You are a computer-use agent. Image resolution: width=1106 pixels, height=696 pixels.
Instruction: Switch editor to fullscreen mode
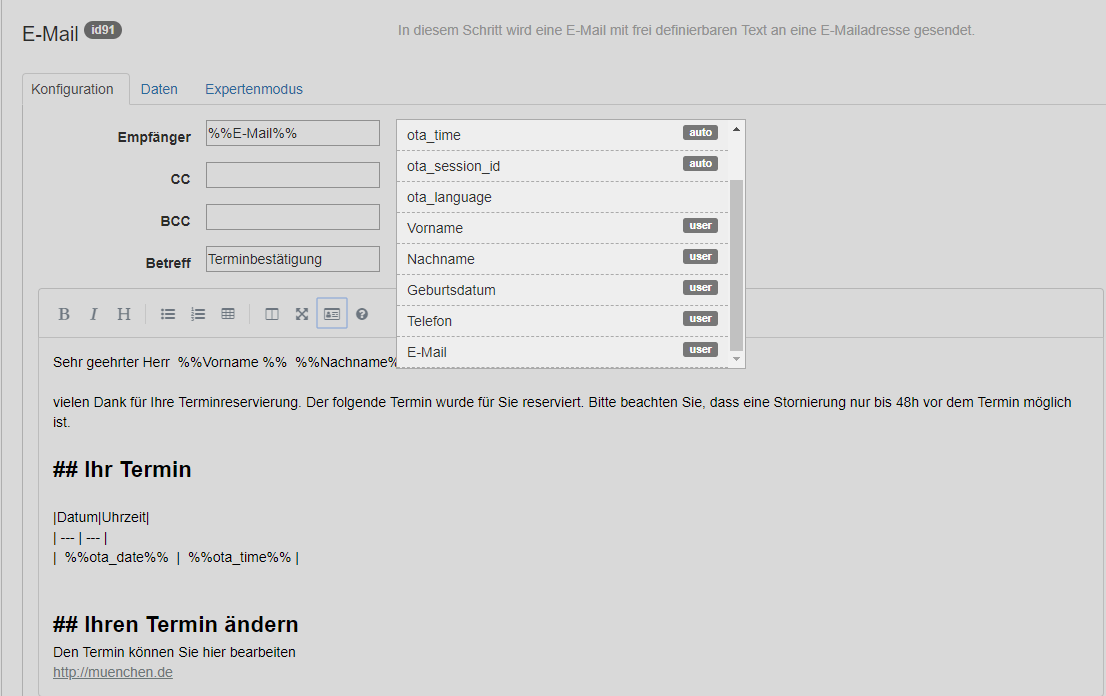[x=302, y=314]
